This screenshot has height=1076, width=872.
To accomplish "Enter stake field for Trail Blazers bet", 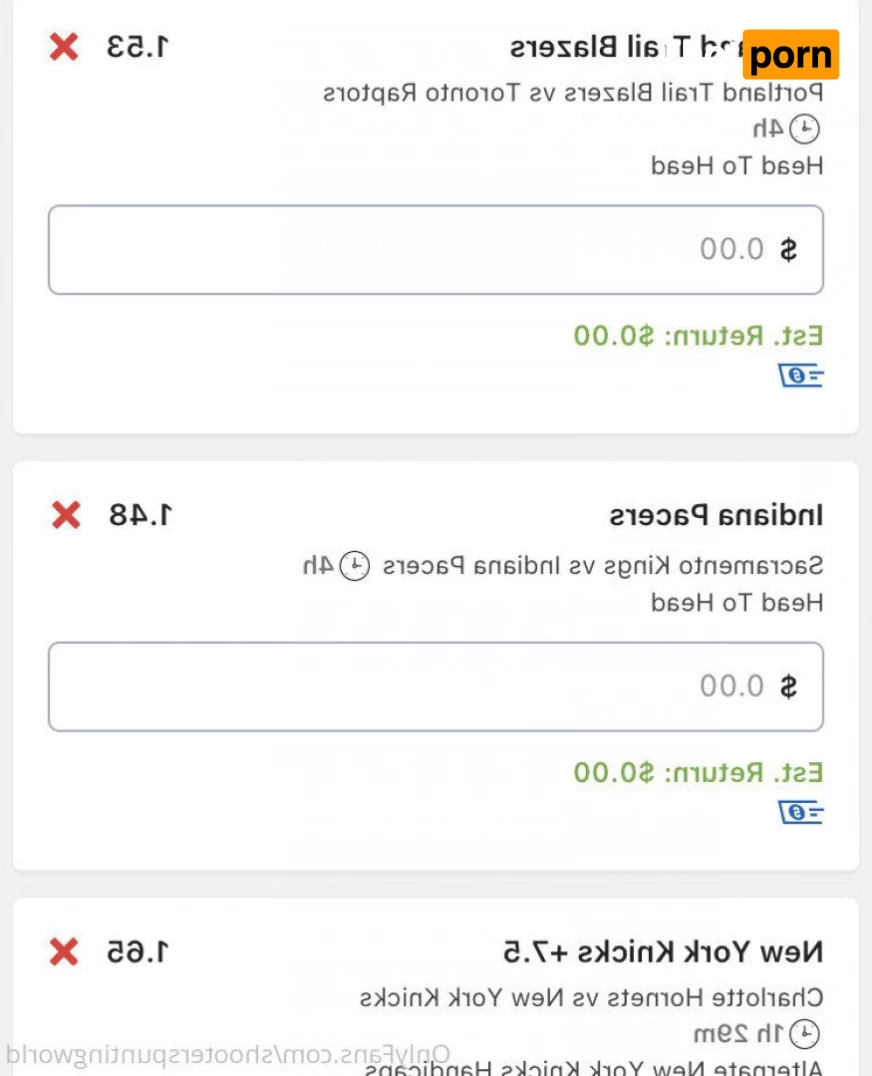I will [x=435, y=250].
